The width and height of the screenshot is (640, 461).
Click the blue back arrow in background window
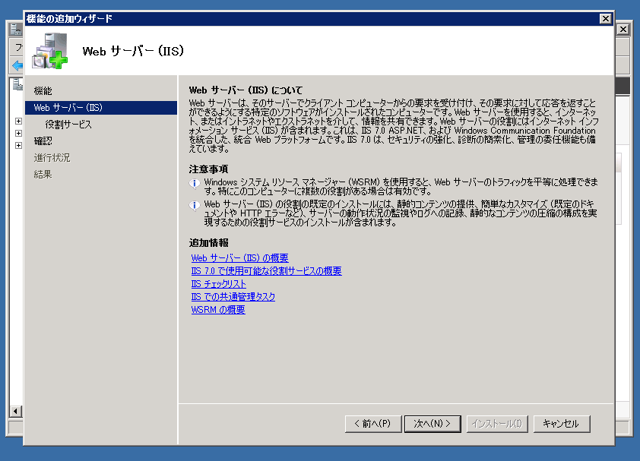point(18,65)
